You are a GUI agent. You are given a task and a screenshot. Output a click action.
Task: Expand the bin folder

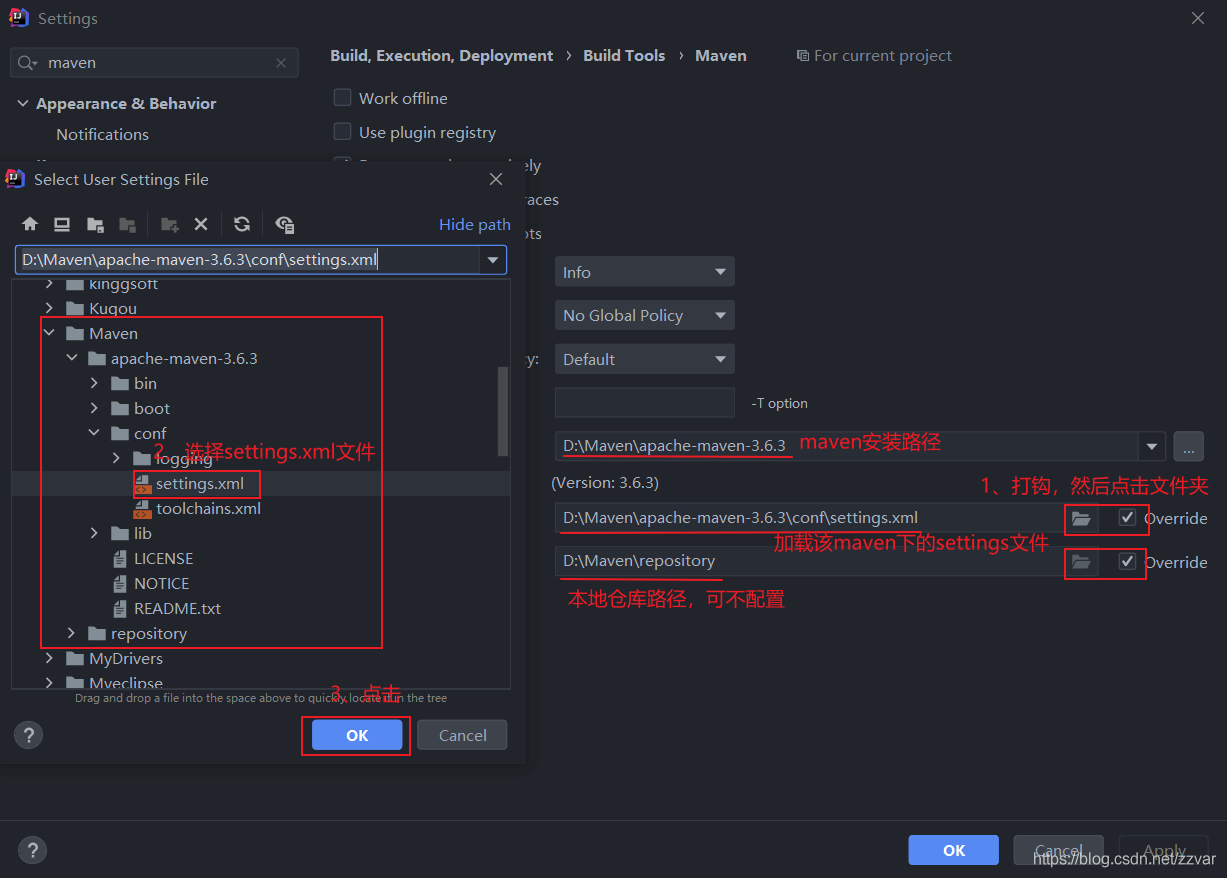click(95, 383)
